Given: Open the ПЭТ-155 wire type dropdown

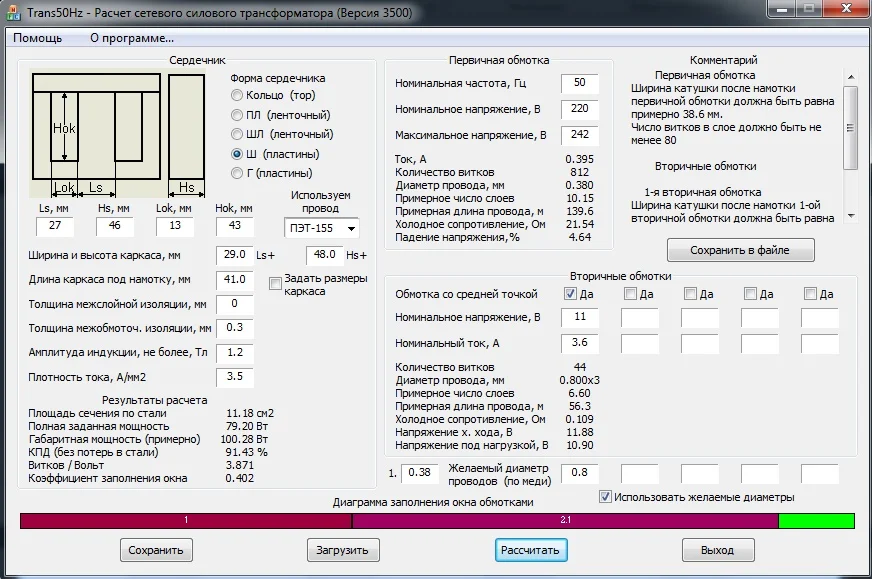Looking at the screenshot, I should 321,228.
